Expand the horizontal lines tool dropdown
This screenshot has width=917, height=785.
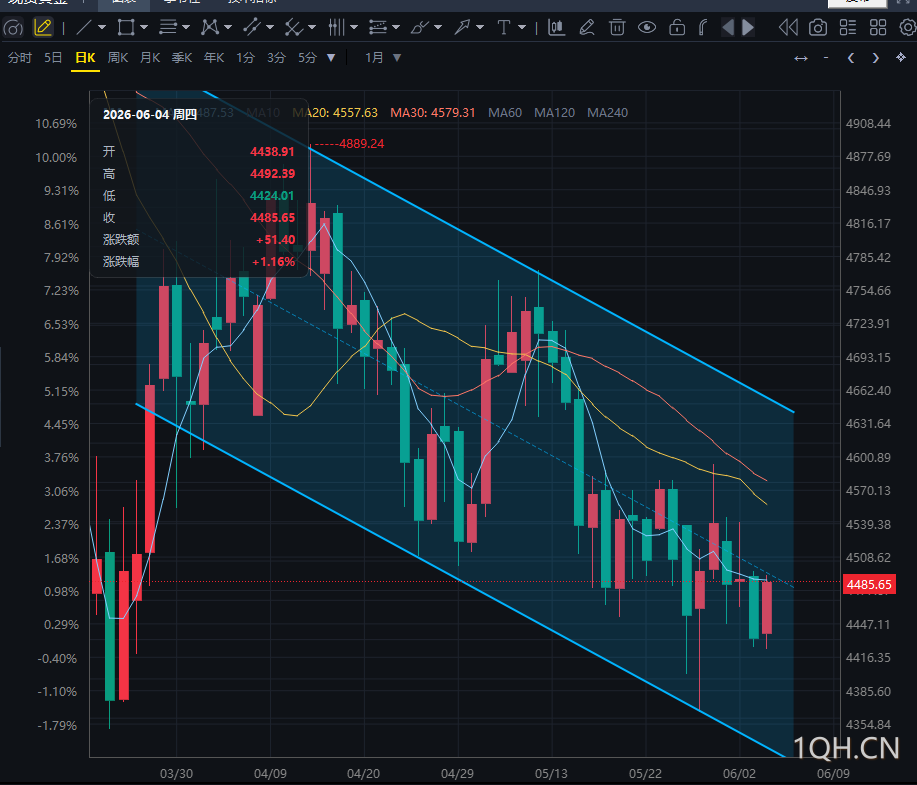click(186, 27)
